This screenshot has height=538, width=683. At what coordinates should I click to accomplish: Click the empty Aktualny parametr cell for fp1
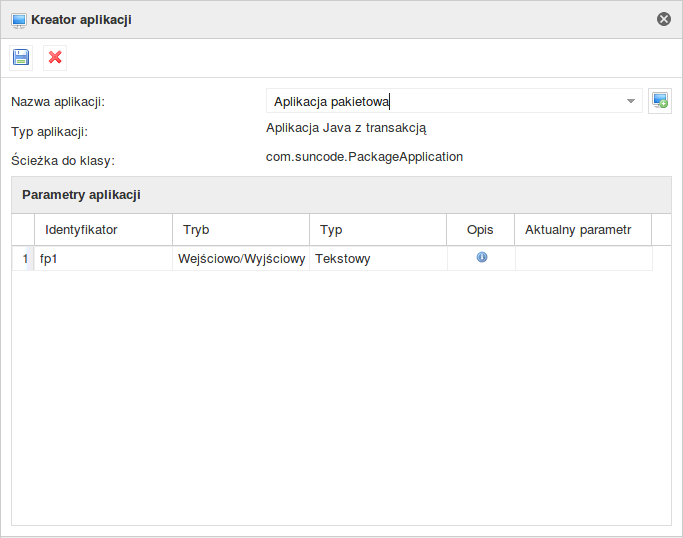[x=583, y=259]
